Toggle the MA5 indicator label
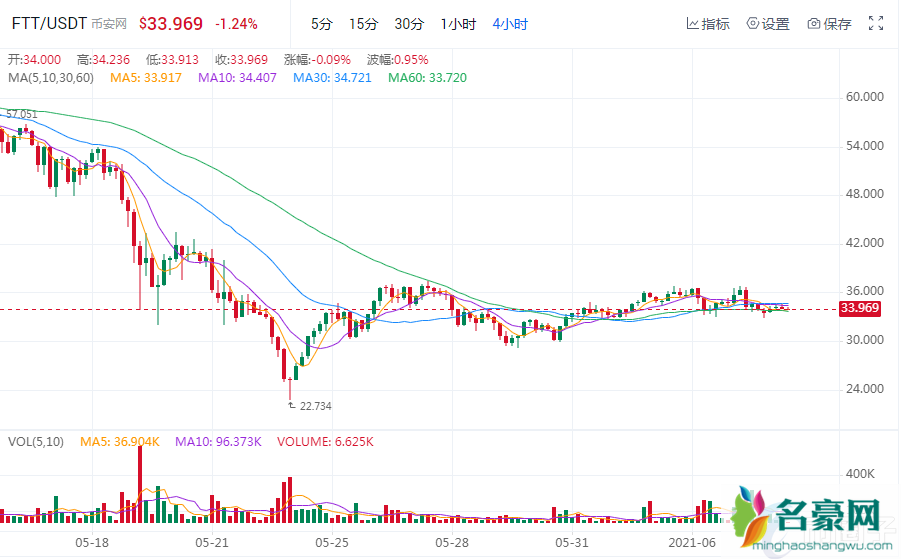 [x=148, y=77]
